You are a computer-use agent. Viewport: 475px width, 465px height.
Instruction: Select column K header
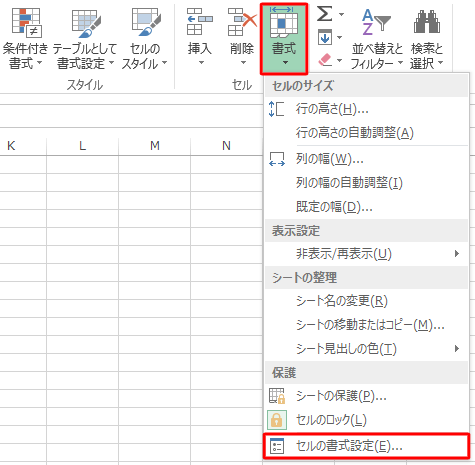pyautogui.click(x=11, y=146)
